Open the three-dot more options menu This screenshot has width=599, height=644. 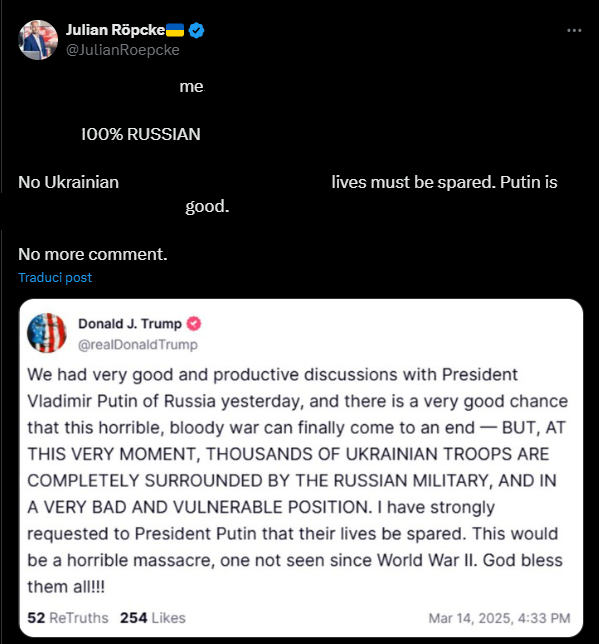(x=574, y=30)
